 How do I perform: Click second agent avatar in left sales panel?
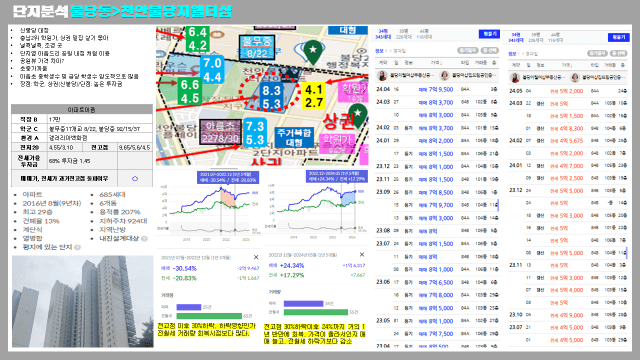pyautogui.click(x=444, y=76)
